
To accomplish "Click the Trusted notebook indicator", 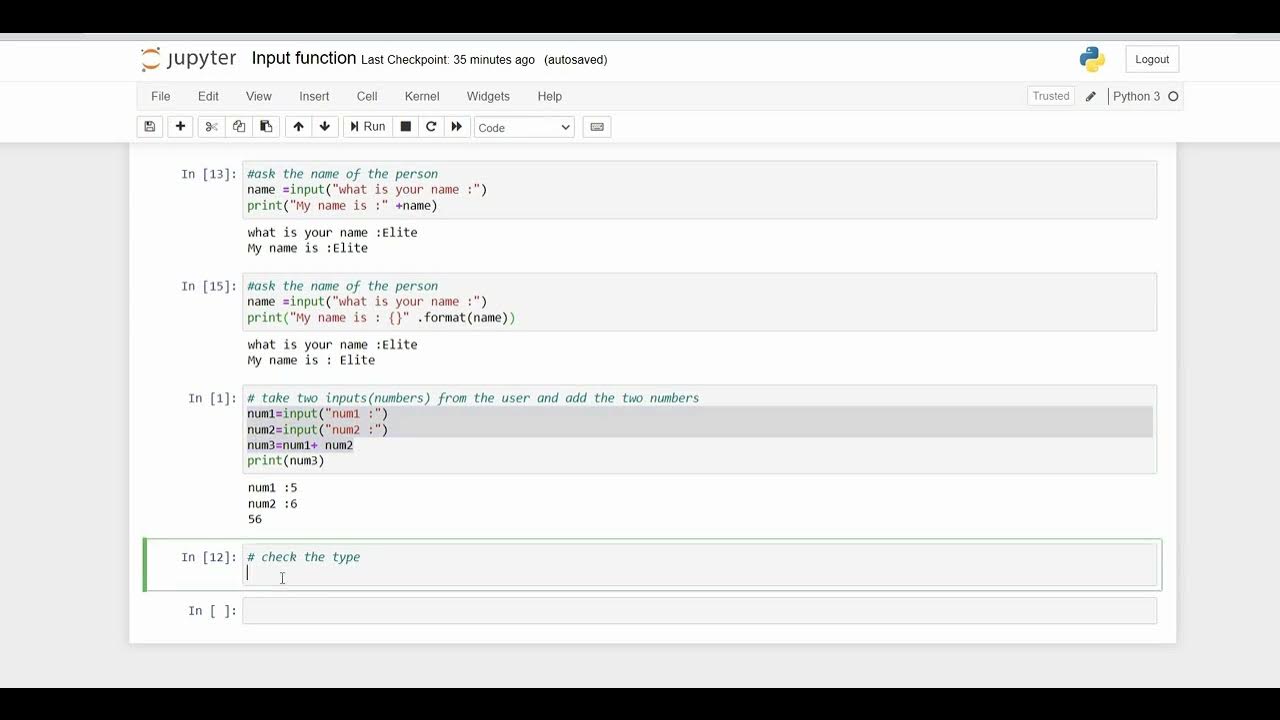I will [1051, 96].
